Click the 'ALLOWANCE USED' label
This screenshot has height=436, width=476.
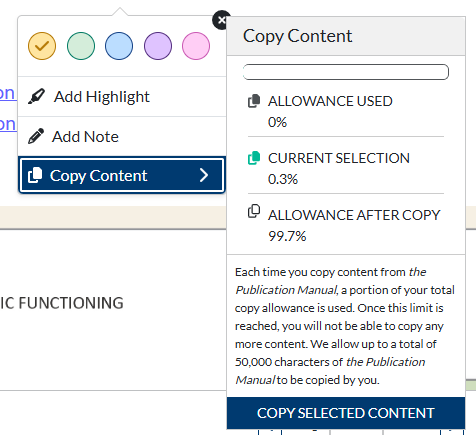tap(330, 101)
